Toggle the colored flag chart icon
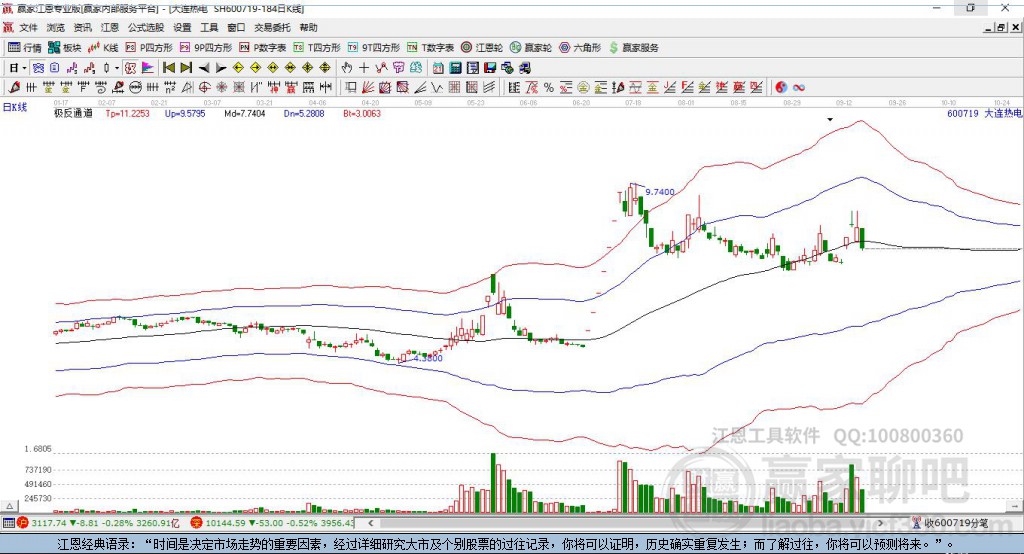 [x=148, y=68]
